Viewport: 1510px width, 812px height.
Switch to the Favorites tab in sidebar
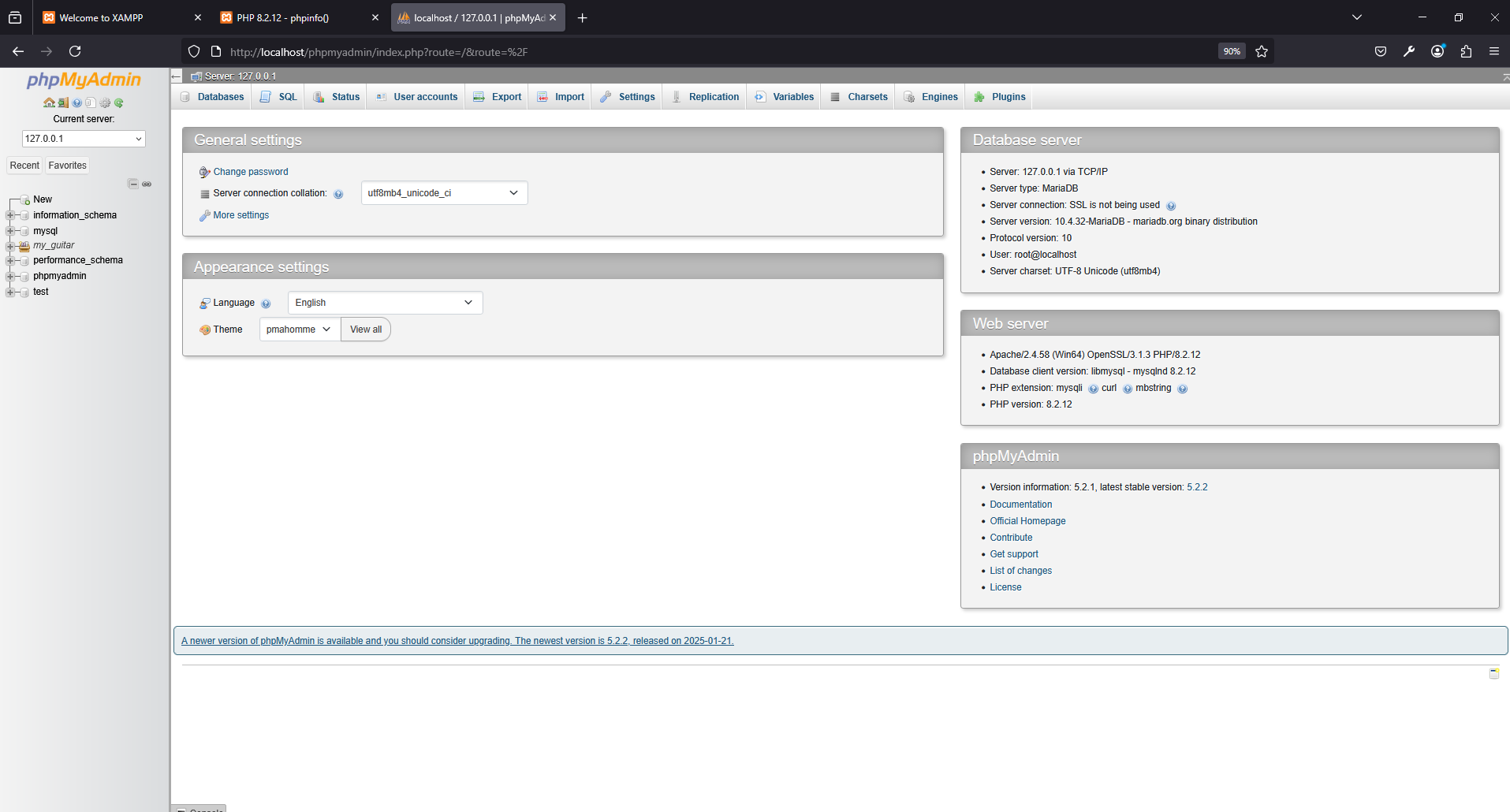(x=67, y=165)
